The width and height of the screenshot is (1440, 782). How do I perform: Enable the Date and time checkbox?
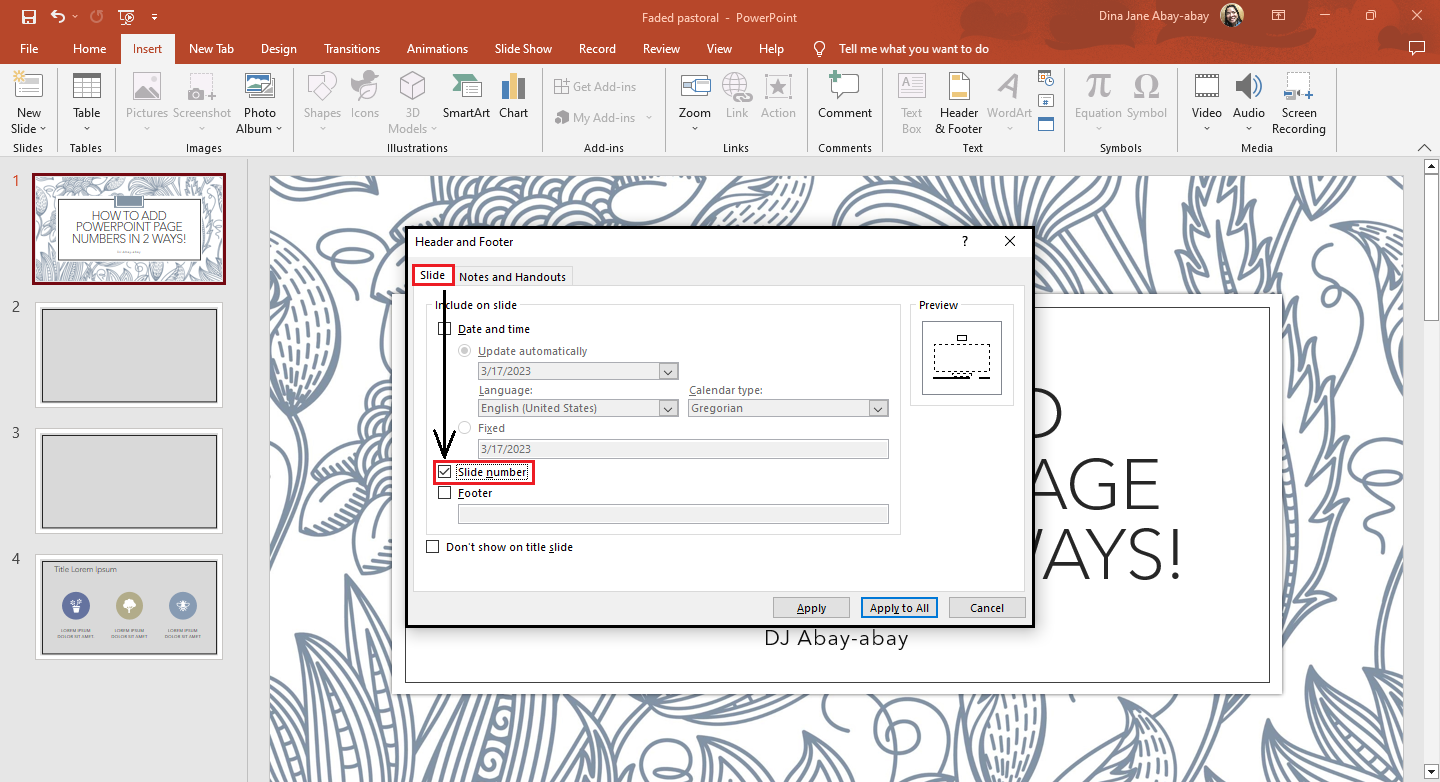coord(444,328)
